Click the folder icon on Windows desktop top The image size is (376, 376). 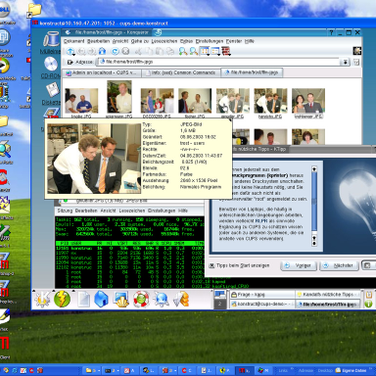click(34, 10)
